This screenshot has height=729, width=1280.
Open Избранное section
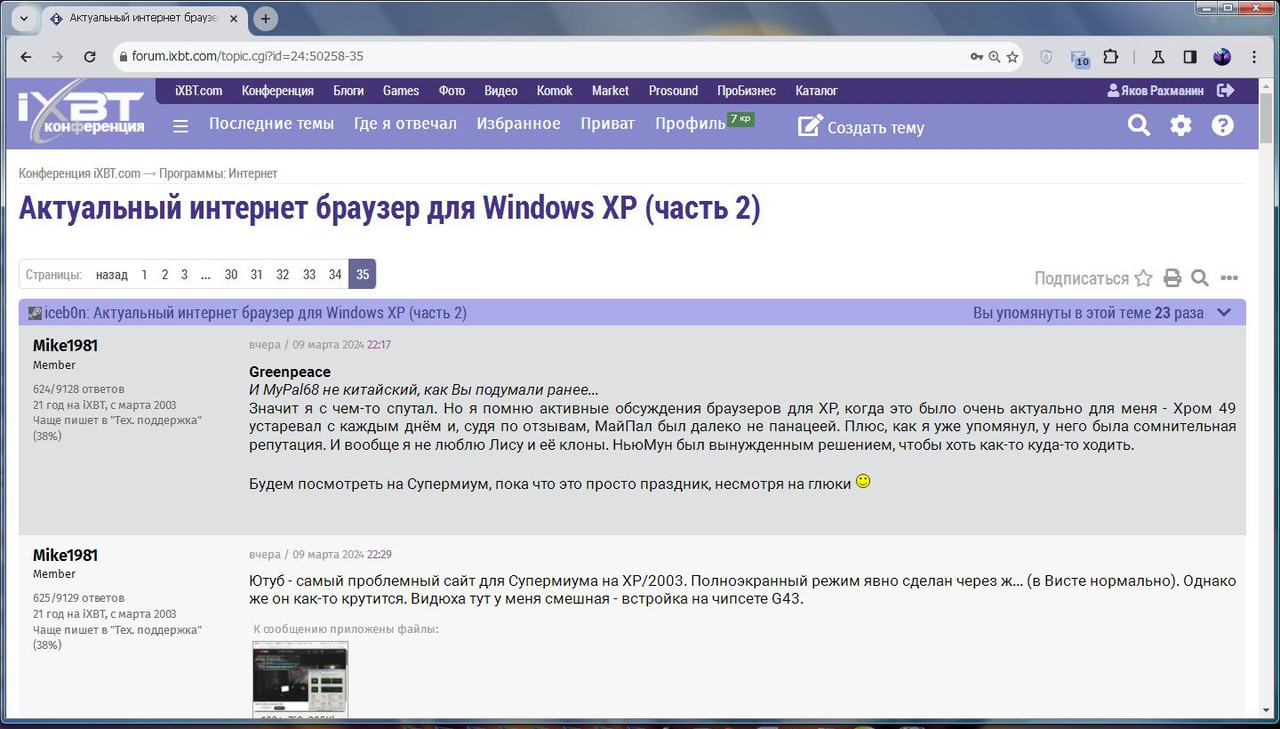(518, 123)
